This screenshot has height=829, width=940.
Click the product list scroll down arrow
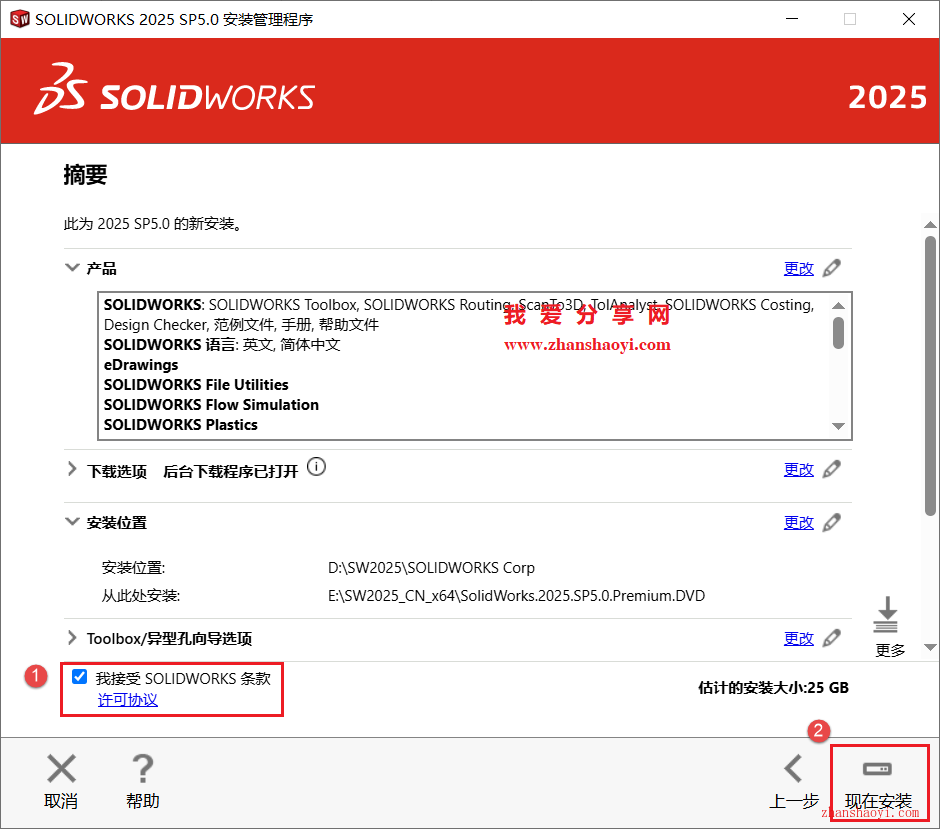839,426
